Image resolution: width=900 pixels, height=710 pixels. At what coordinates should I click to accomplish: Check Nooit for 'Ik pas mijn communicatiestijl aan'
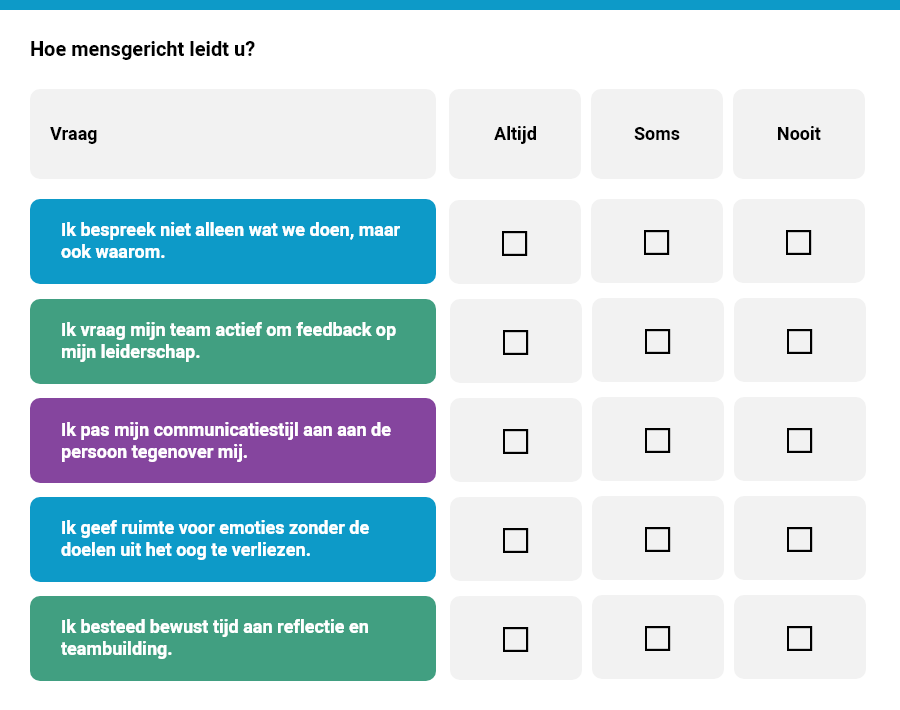tap(798, 440)
